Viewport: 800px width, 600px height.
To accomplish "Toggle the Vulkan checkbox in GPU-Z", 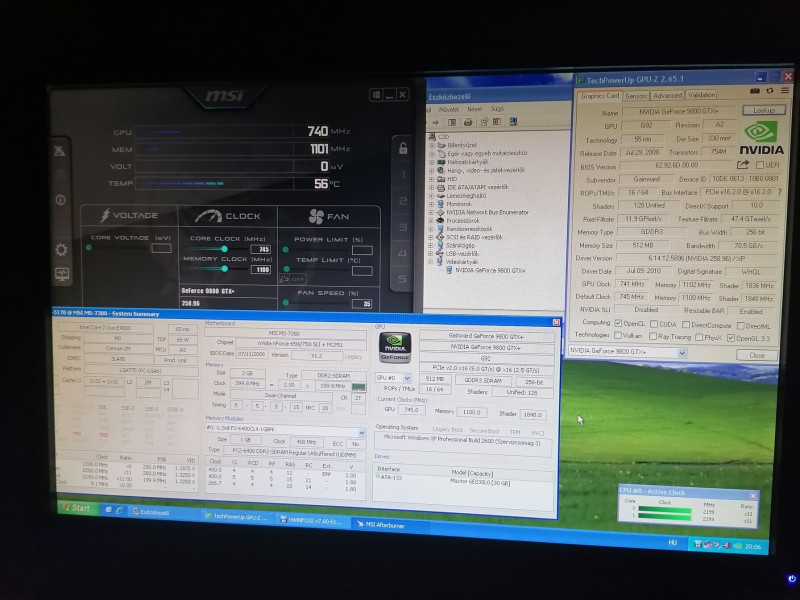I will [618, 335].
